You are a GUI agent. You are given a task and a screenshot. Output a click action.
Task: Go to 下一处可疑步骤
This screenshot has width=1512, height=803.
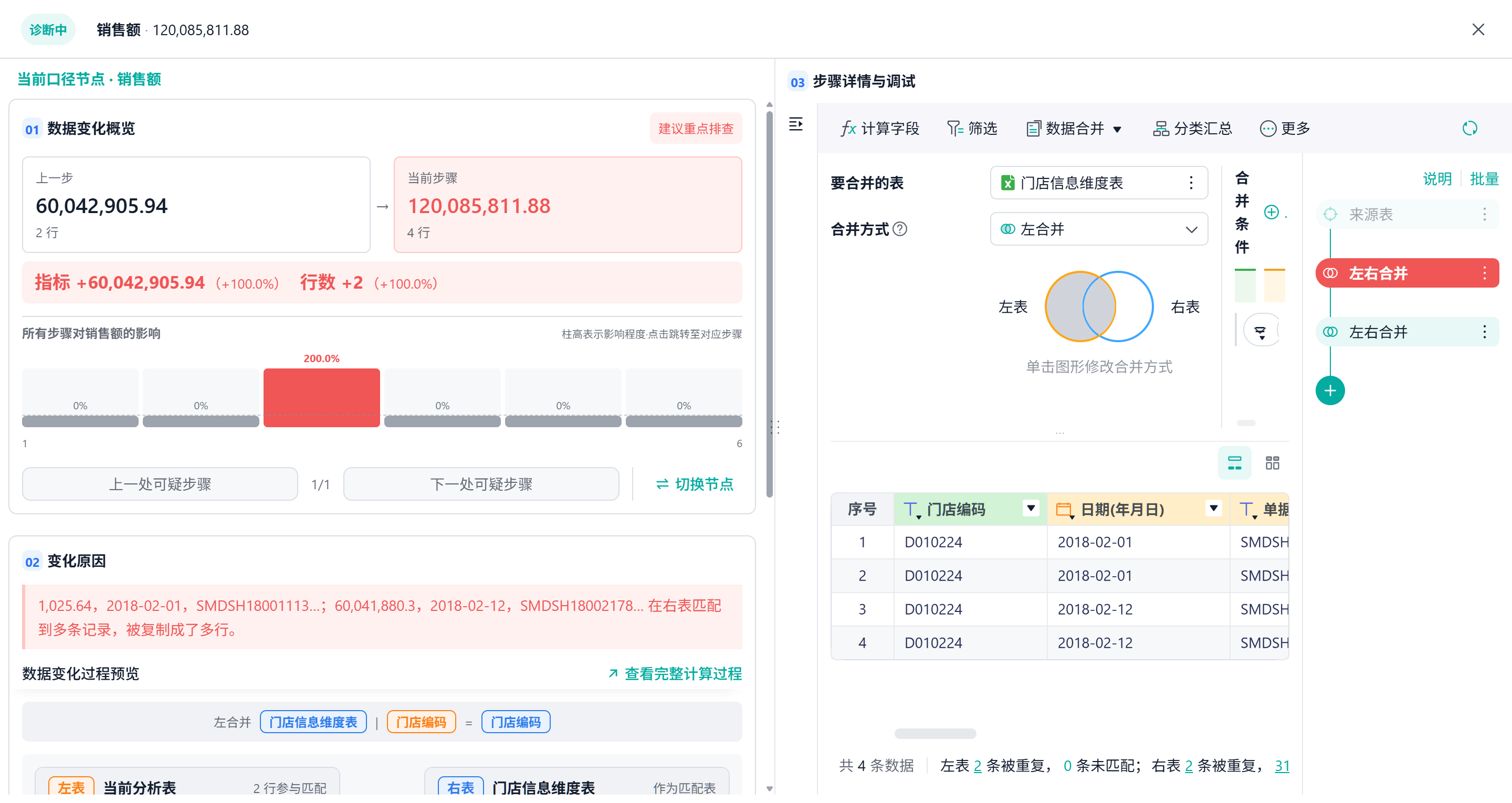click(x=481, y=484)
